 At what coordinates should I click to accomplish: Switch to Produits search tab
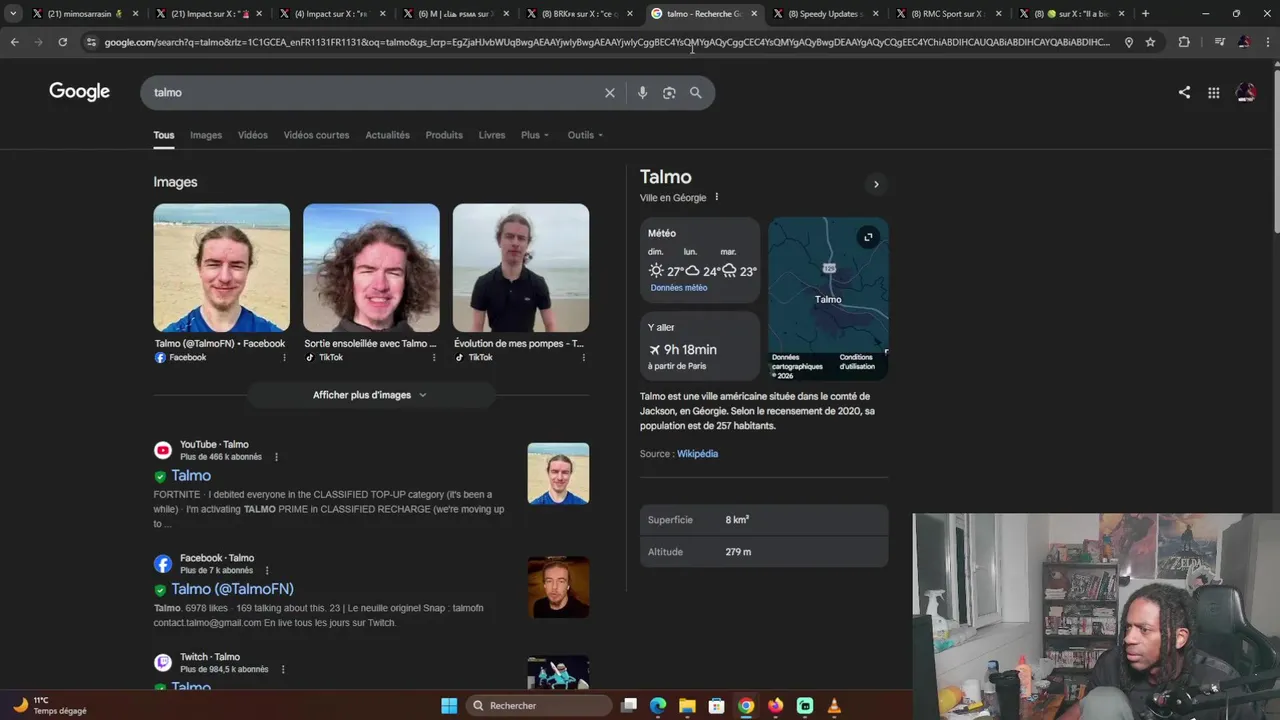point(444,135)
